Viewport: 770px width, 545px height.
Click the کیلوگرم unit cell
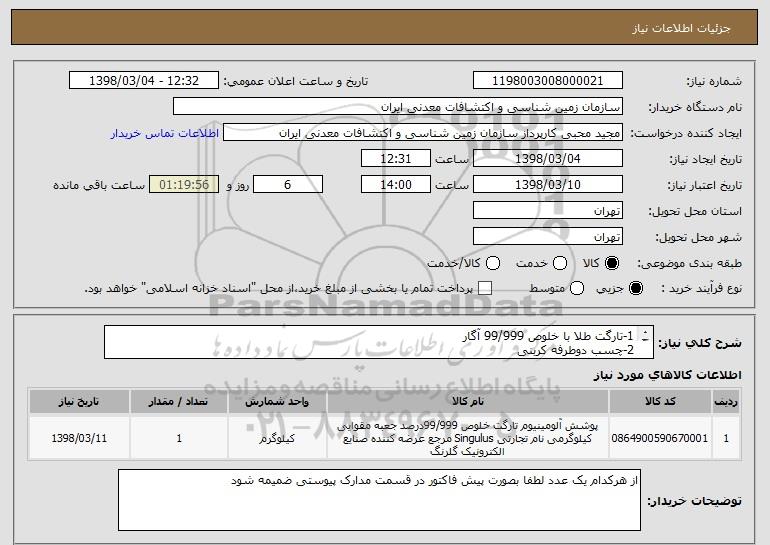[277, 438]
